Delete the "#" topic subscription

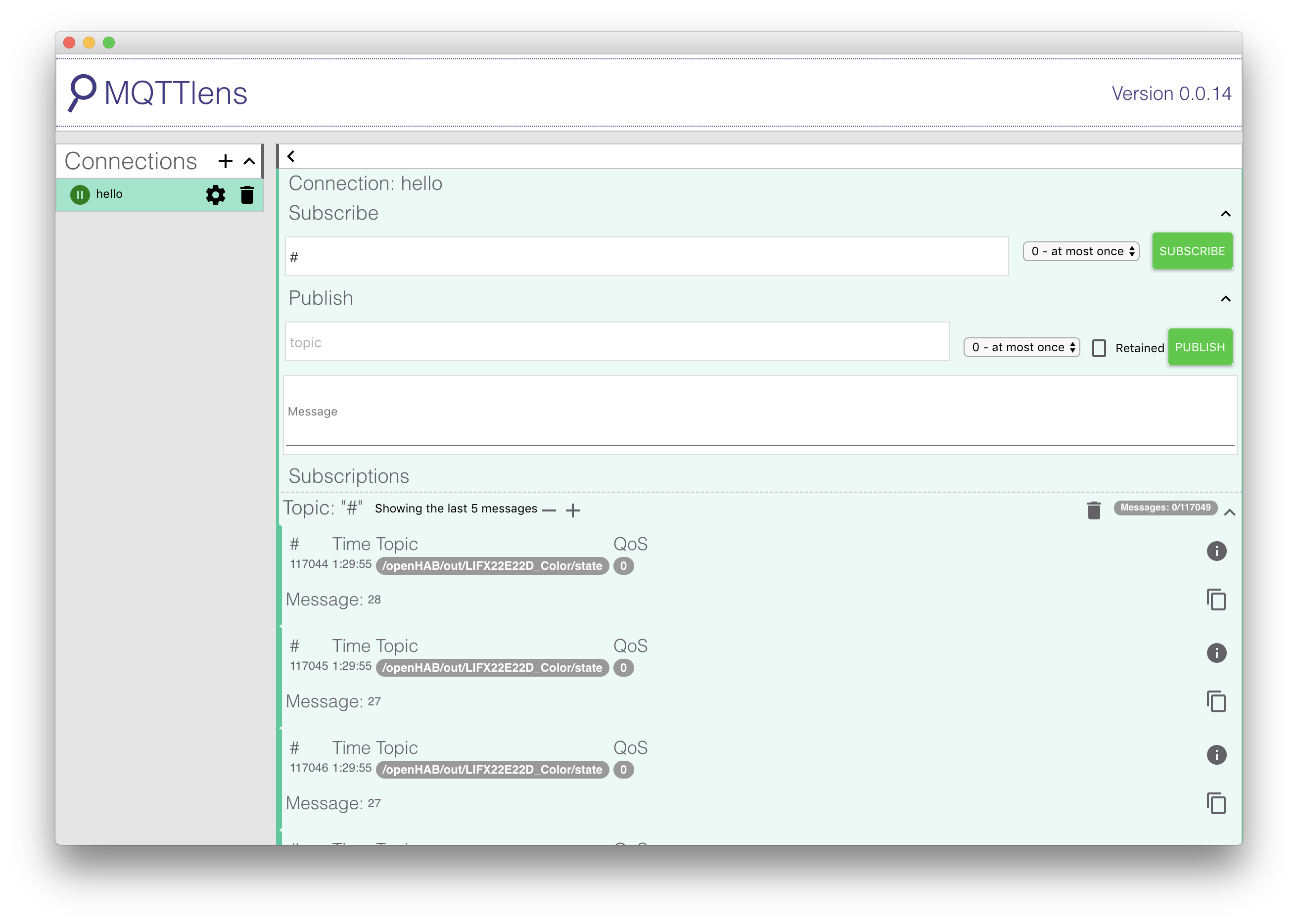(1093, 510)
